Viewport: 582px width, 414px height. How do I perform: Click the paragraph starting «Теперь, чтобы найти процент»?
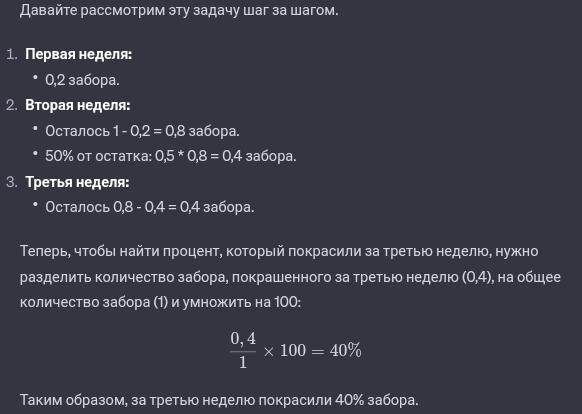click(290, 277)
